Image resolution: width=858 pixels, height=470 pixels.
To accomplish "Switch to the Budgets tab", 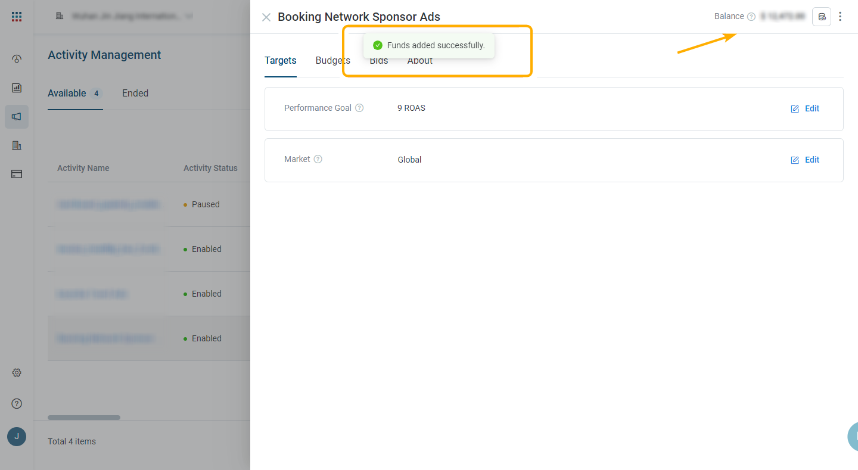I will point(332,60).
